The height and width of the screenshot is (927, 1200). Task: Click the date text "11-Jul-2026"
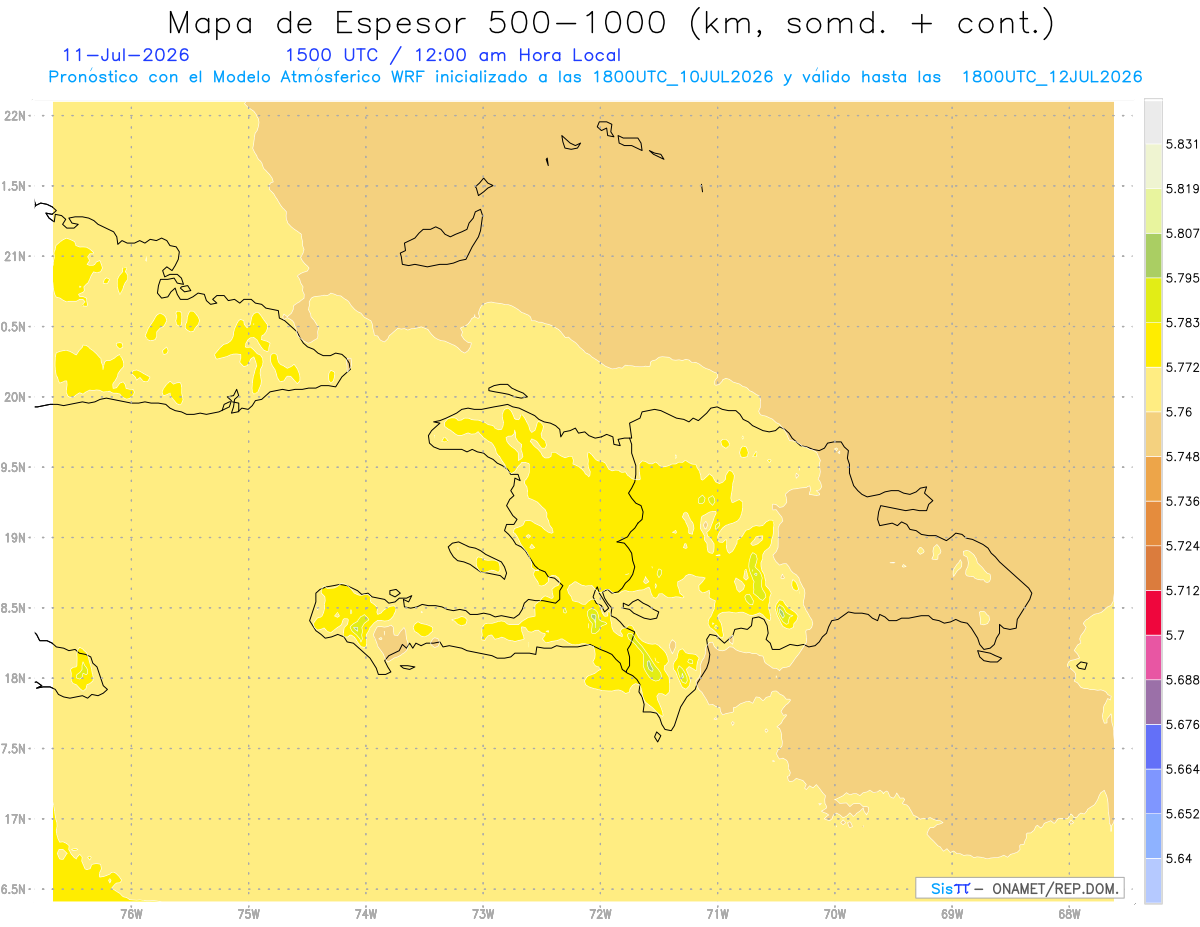(126, 55)
